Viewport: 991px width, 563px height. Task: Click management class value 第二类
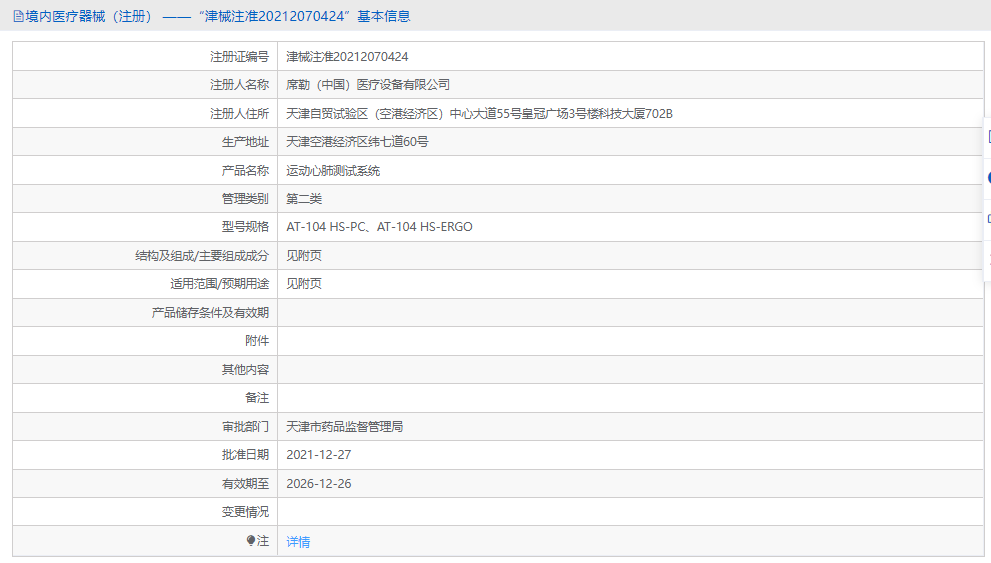tap(304, 198)
